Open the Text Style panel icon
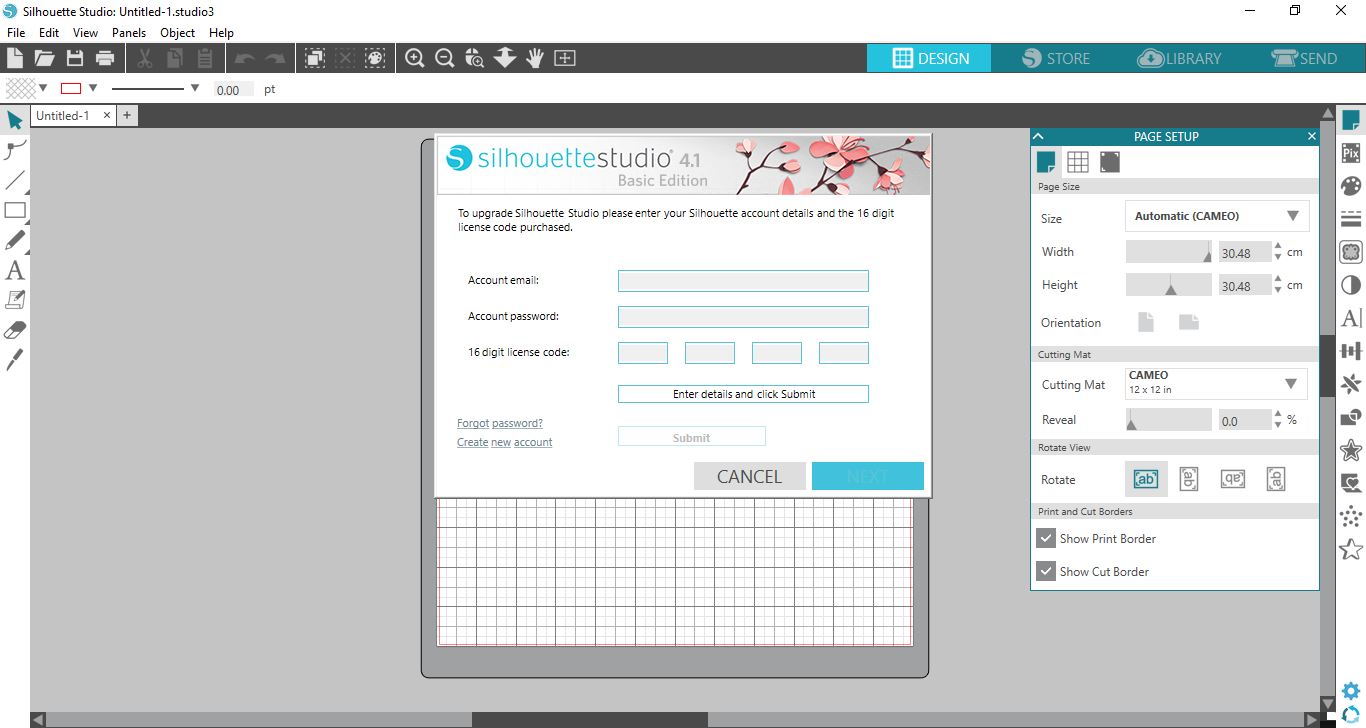1366x728 pixels. 1351,318
